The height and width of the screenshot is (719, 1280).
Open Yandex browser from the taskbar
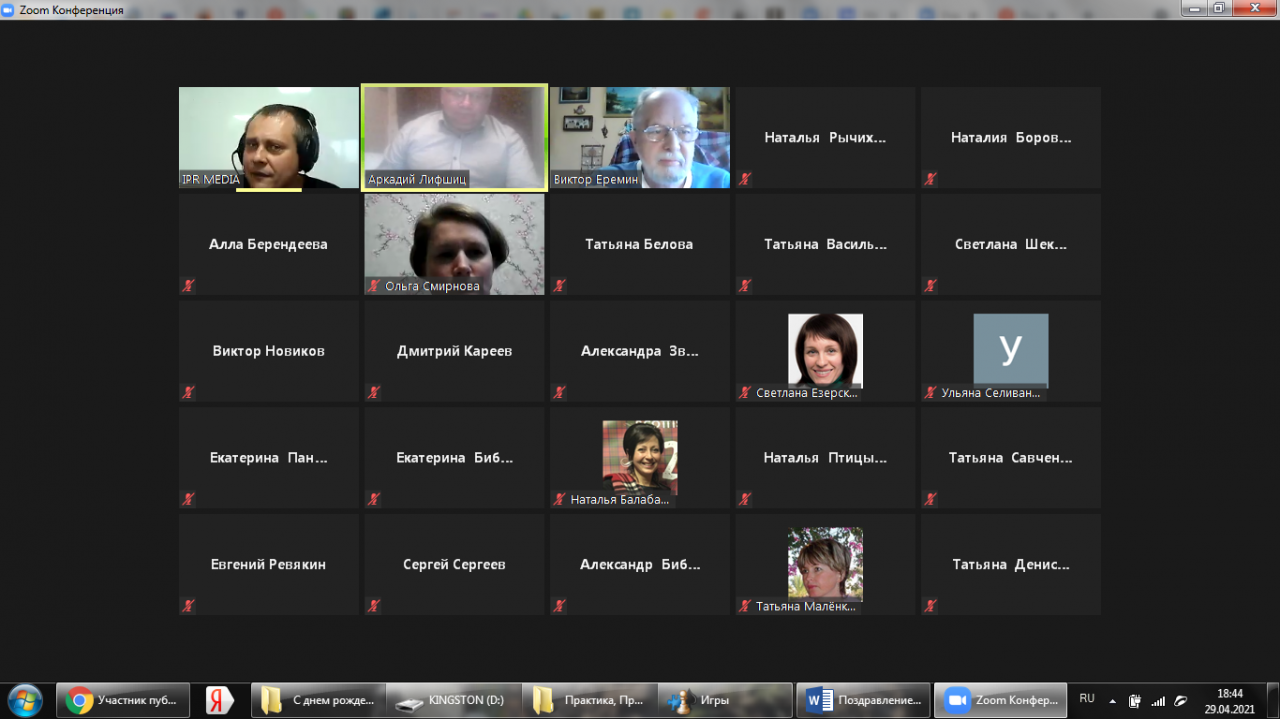pos(219,700)
